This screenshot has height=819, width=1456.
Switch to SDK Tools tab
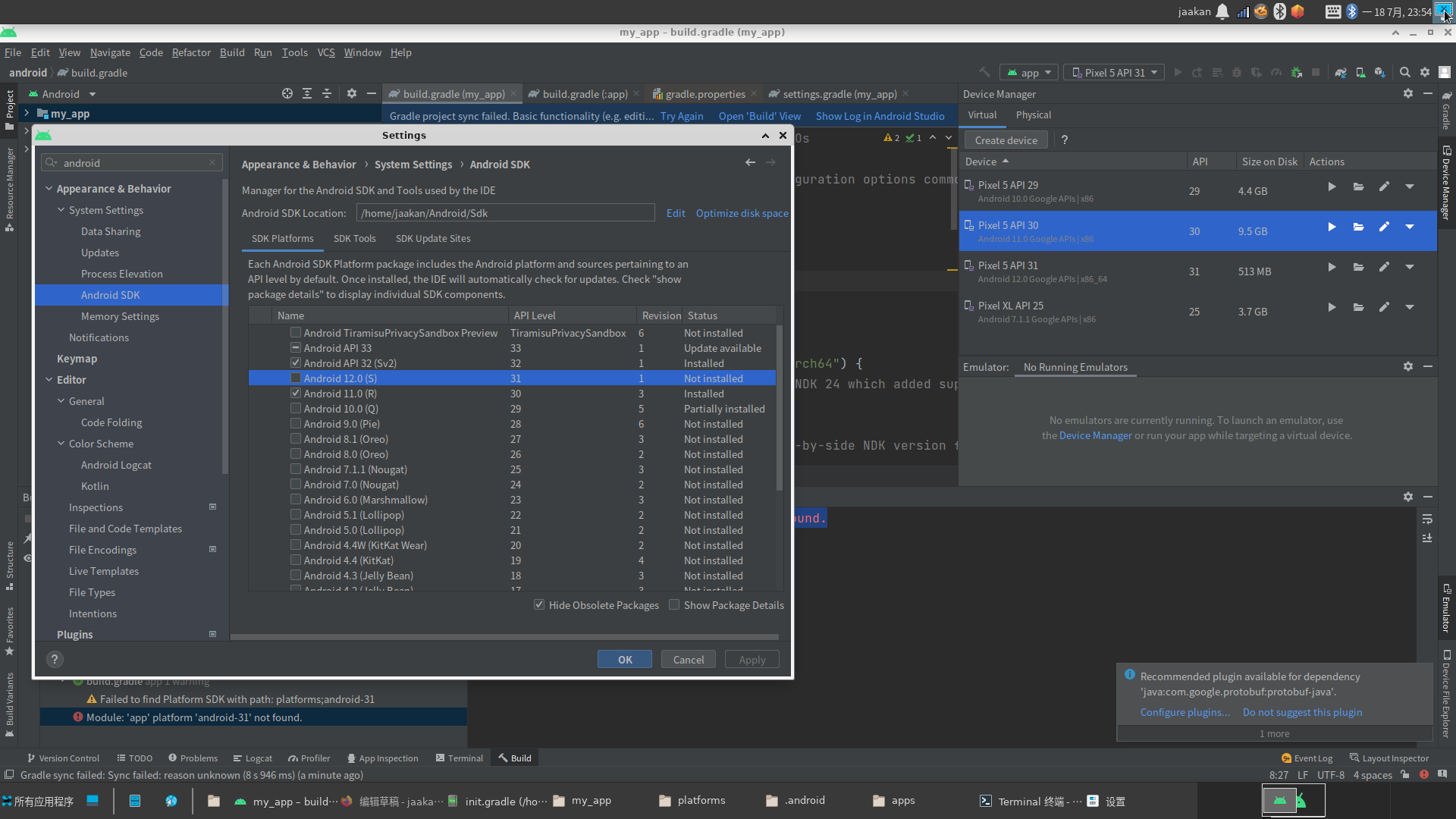click(354, 239)
